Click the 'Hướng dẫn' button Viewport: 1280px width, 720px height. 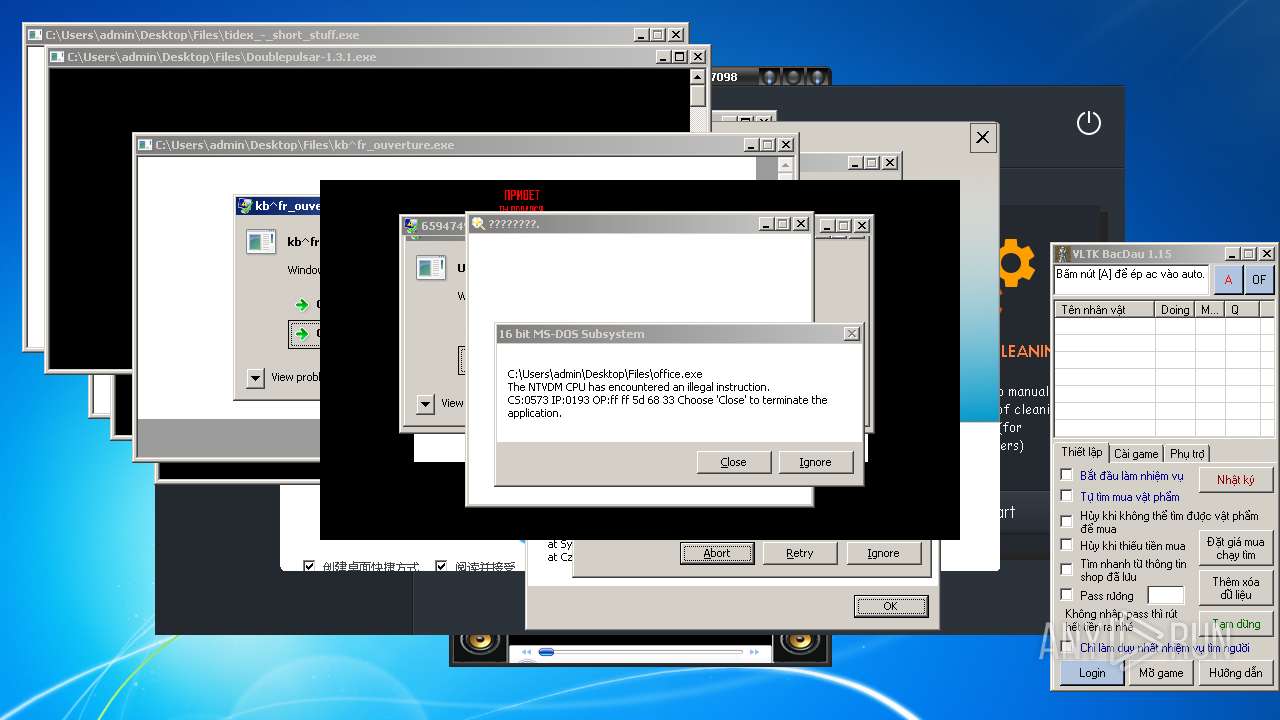click(1236, 672)
